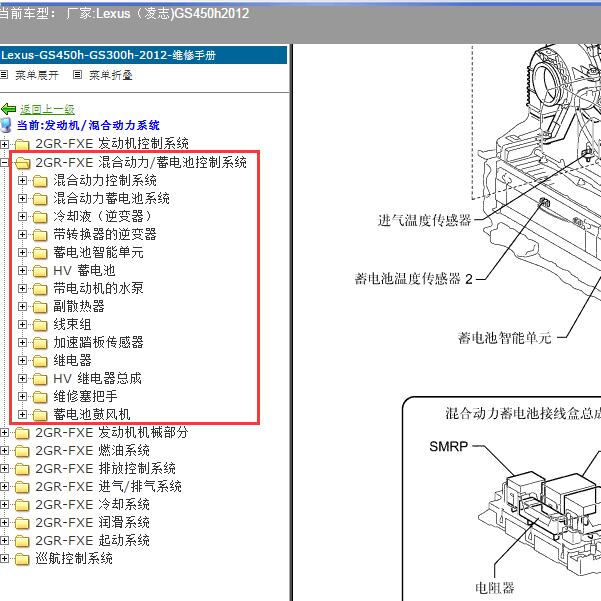
Task: Select 2GR-FXE 起动系统 label
Action: click(x=92, y=540)
